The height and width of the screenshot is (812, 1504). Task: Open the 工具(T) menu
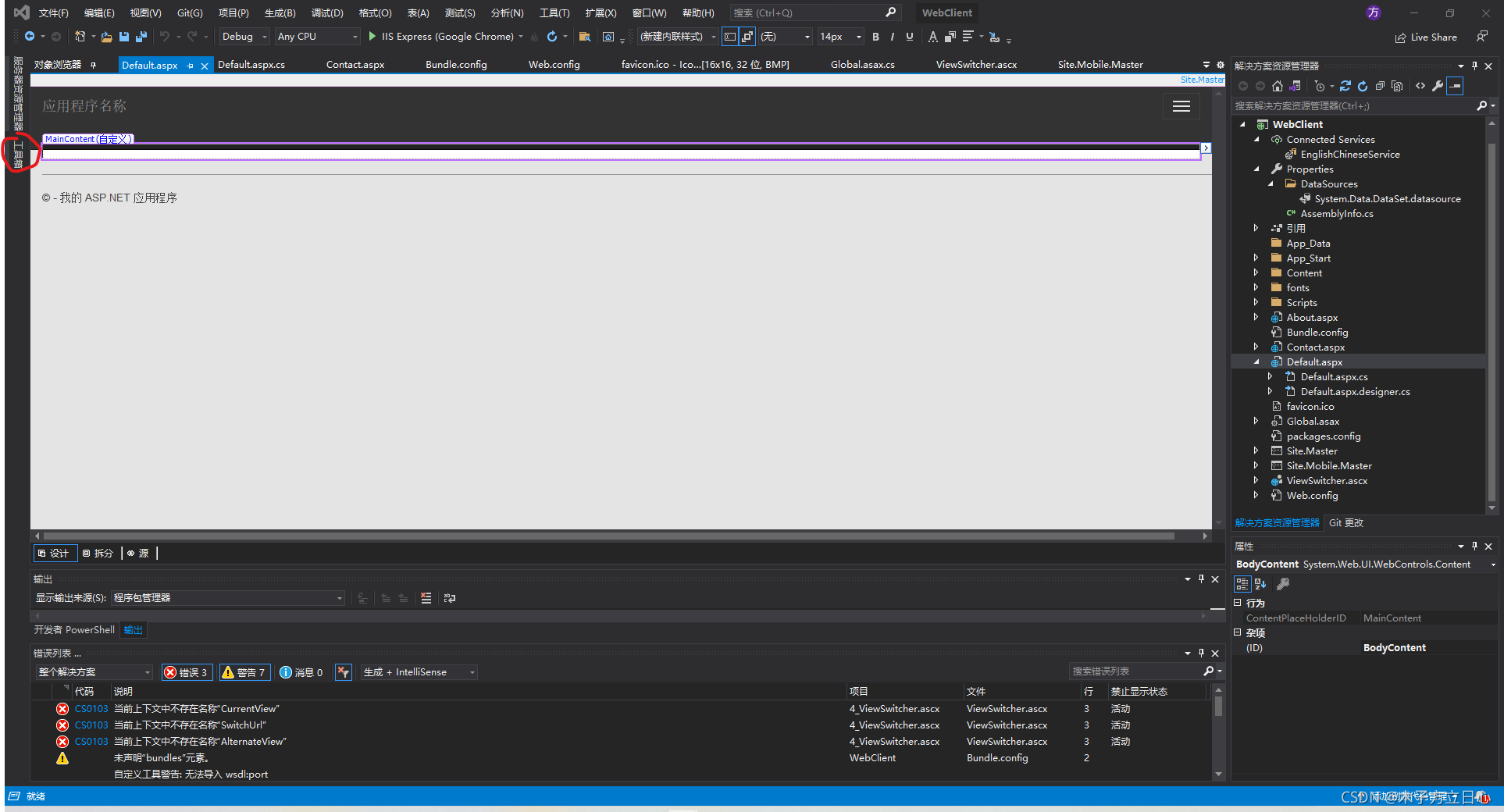[554, 12]
